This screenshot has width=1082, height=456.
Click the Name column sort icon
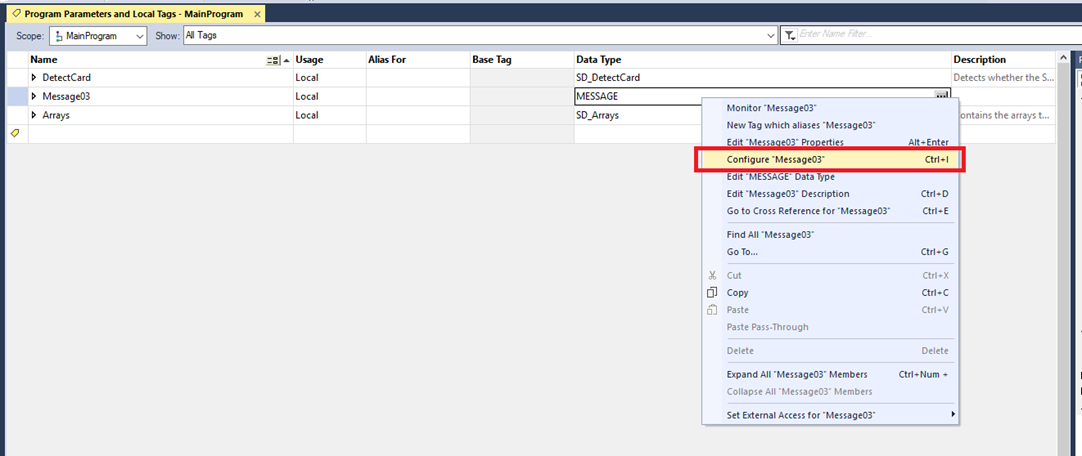[274, 60]
